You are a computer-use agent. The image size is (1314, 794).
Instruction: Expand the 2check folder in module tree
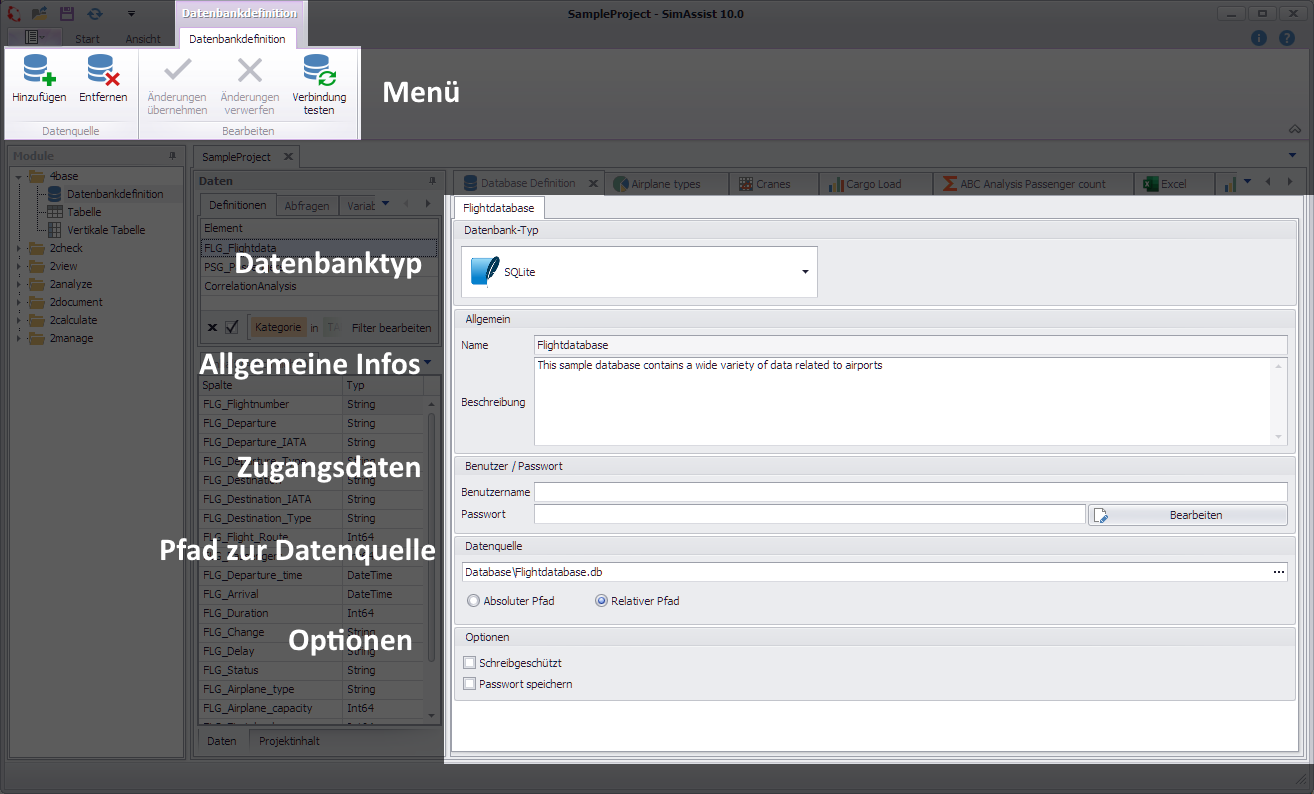pyautogui.click(x=18, y=248)
